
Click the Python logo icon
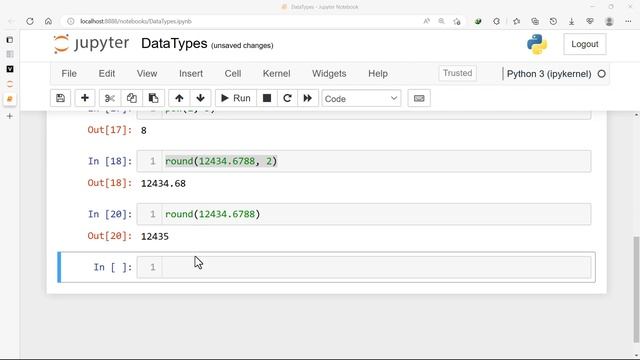537,44
